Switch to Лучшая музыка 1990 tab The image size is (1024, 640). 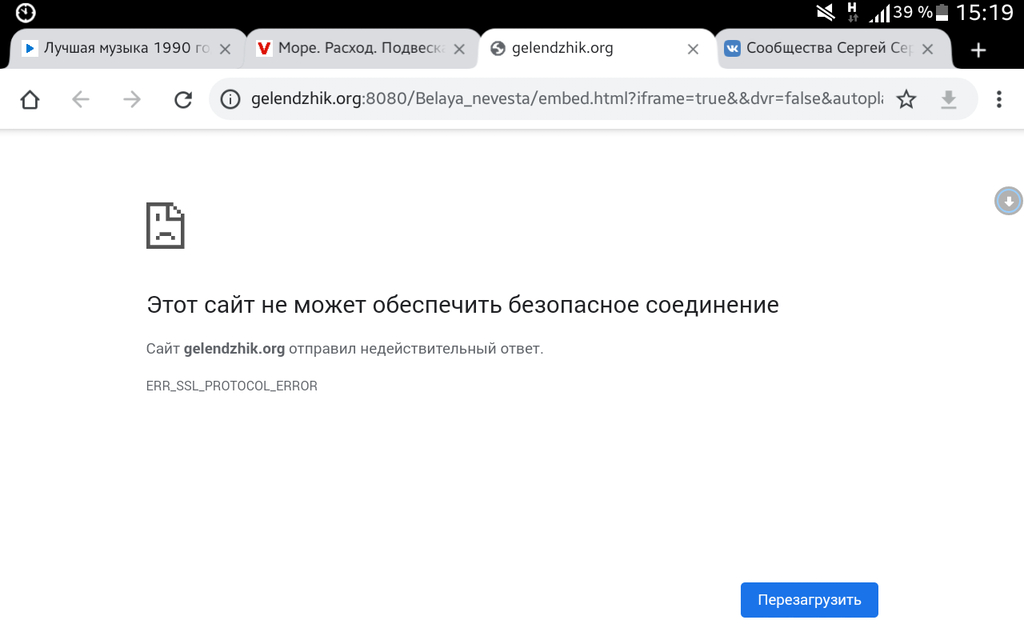115,48
